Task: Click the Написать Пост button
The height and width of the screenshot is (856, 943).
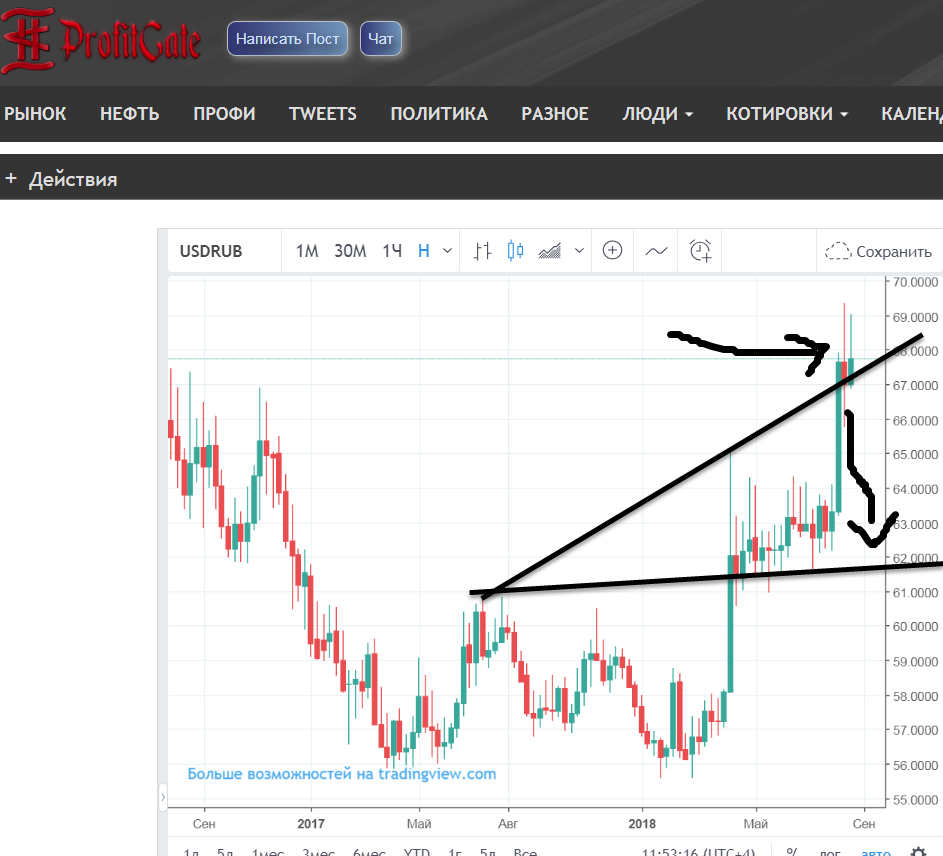Action: click(287, 38)
